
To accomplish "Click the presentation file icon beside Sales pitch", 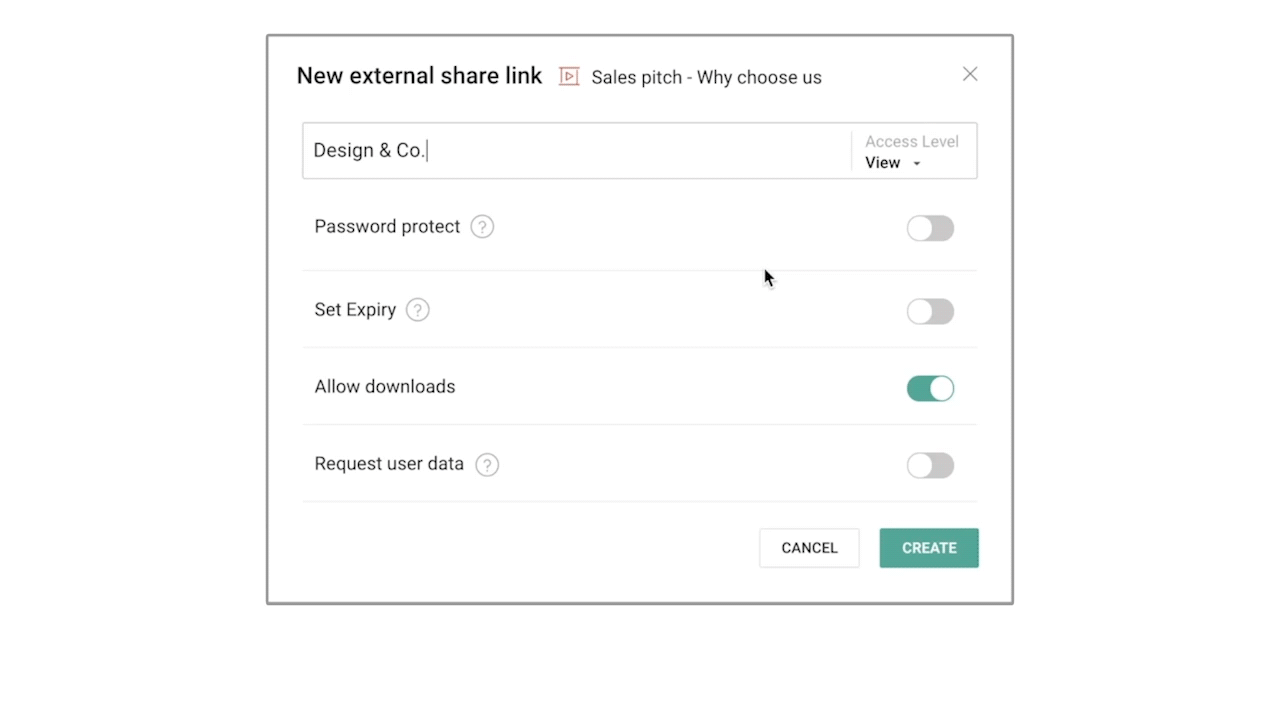I will point(569,77).
